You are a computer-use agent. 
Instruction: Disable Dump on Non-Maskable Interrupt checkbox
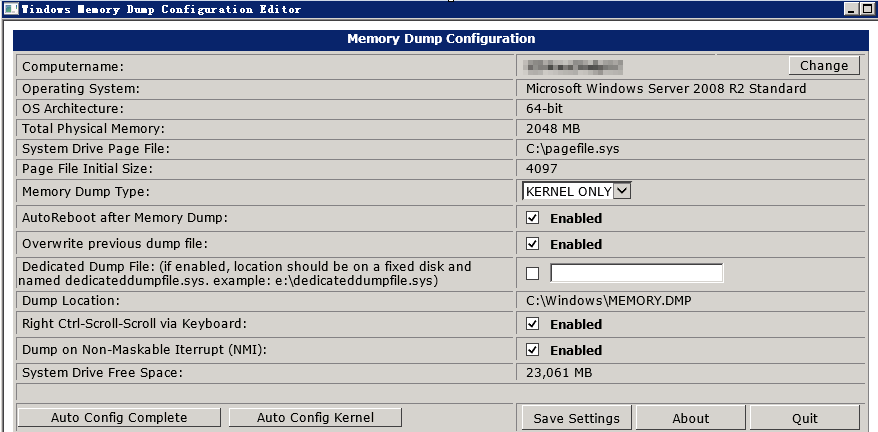click(x=533, y=350)
